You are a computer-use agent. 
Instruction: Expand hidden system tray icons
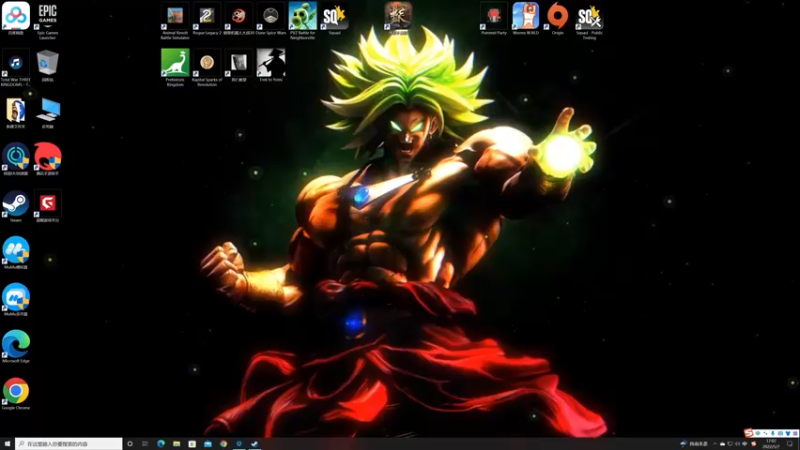click(715, 444)
